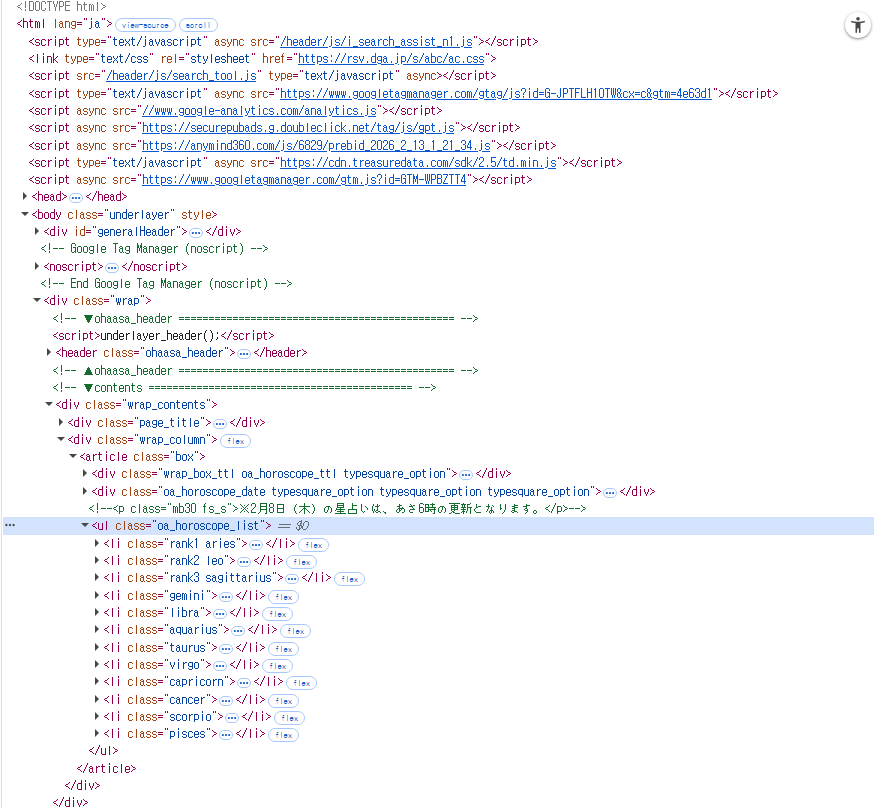Collapse the wrap_column div
The image size is (874, 808).
[x=61, y=439]
